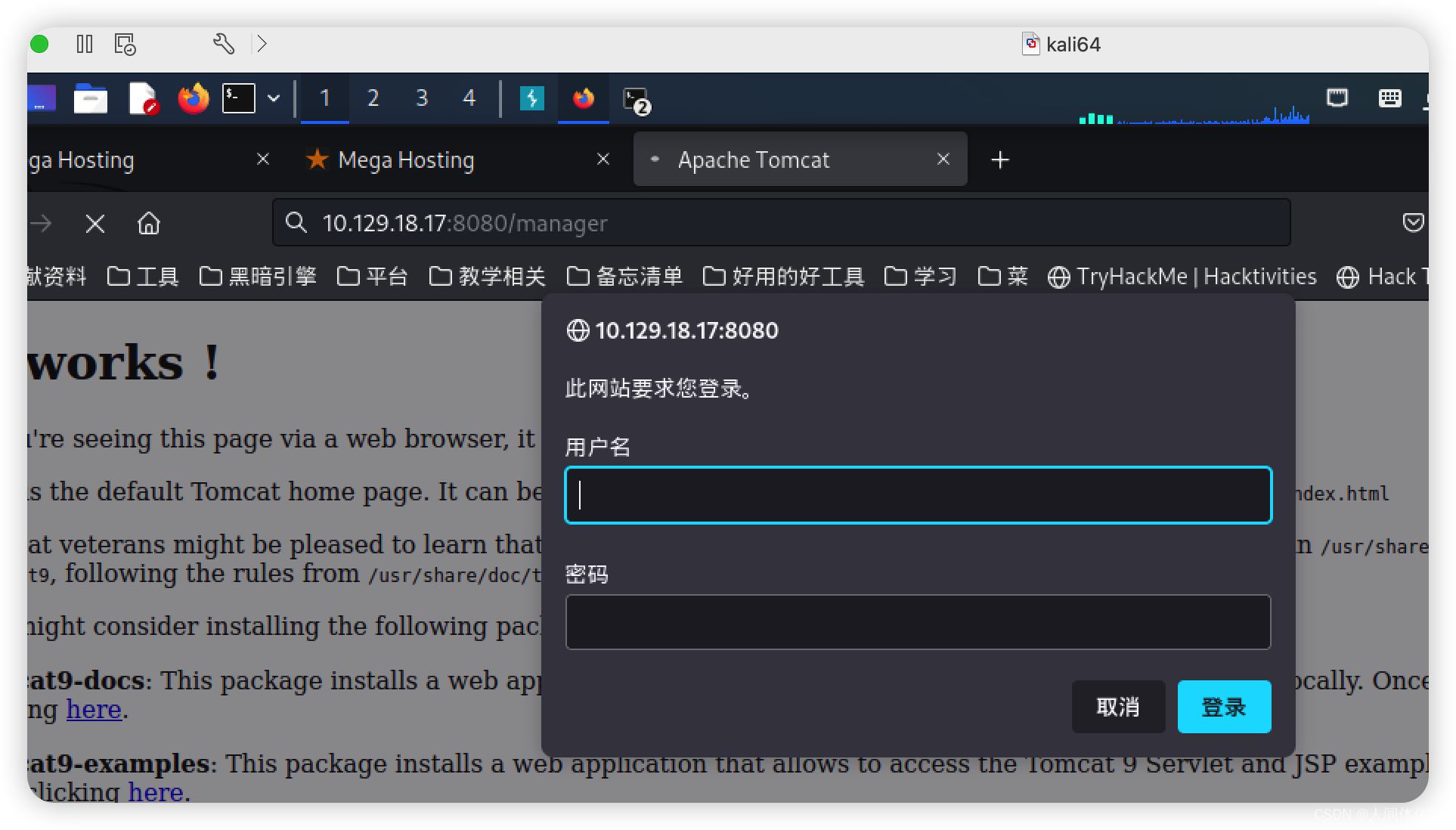The image size is (1456, 830).
Task: Click the search magnifier icon in URL bar
Action: coord(296,222)
